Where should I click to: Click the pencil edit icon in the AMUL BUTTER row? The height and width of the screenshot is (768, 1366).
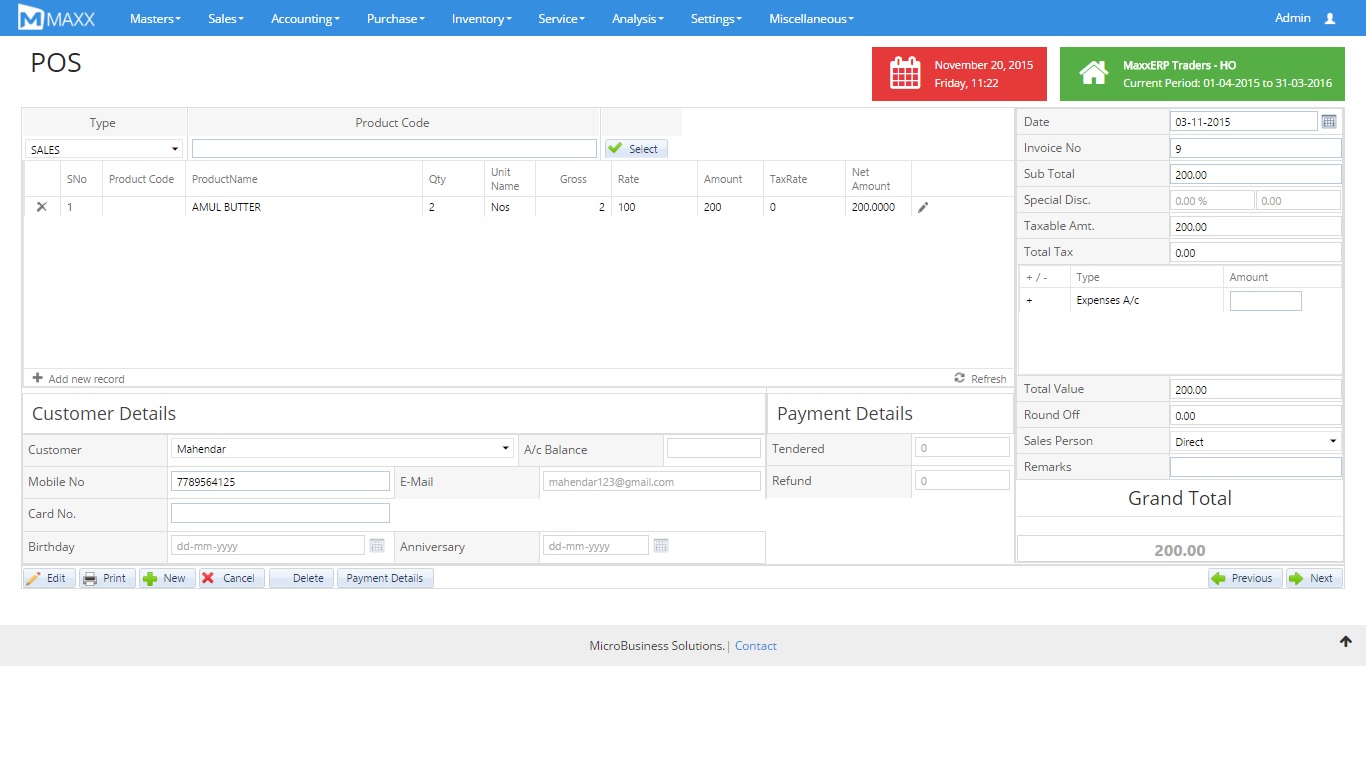coord(923,207)
